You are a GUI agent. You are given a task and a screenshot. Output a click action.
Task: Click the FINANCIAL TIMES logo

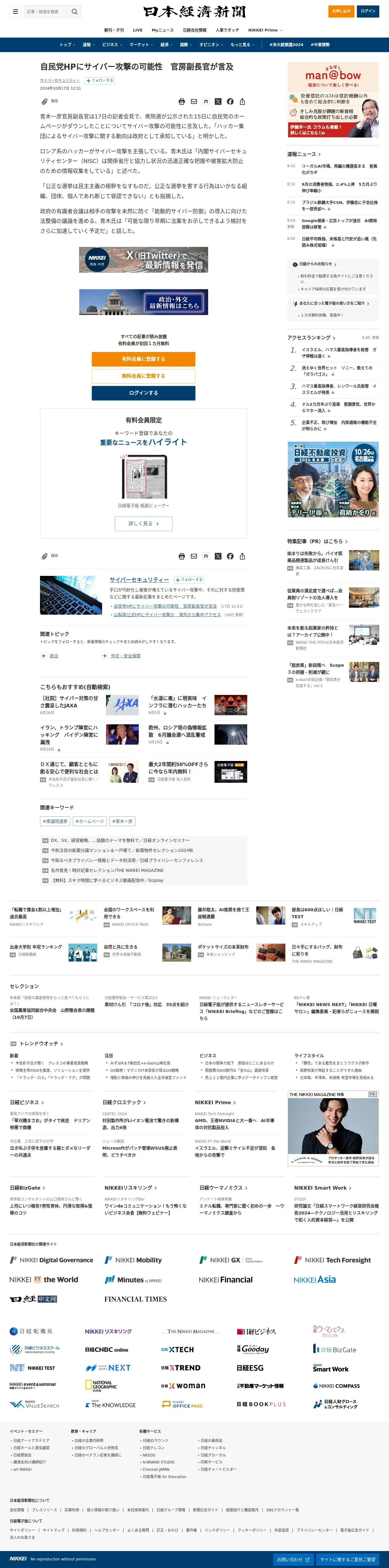pos(135,1299)
